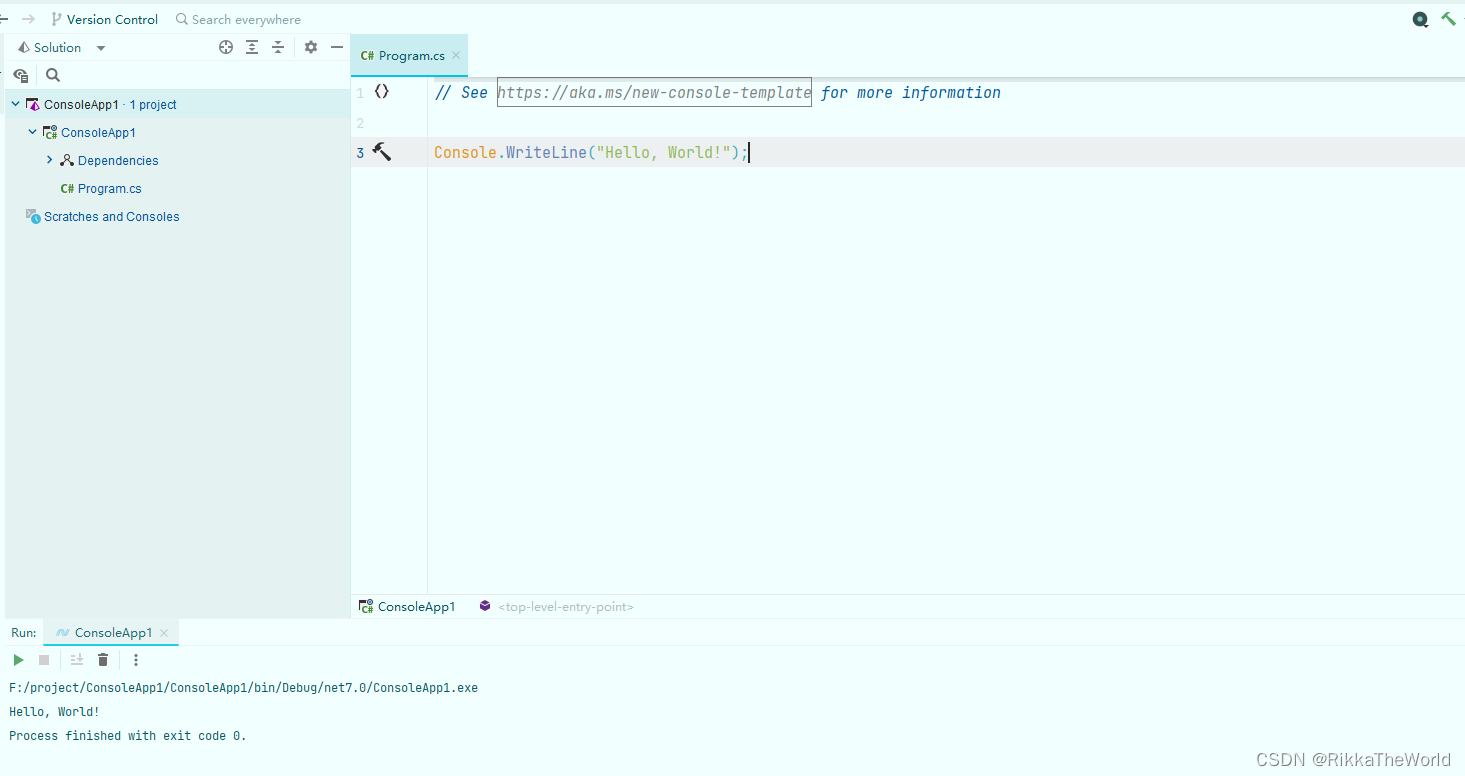1465x776 pixels.
Task: Click the locate opened file crosshair icon
Action: tap(226, 47)
